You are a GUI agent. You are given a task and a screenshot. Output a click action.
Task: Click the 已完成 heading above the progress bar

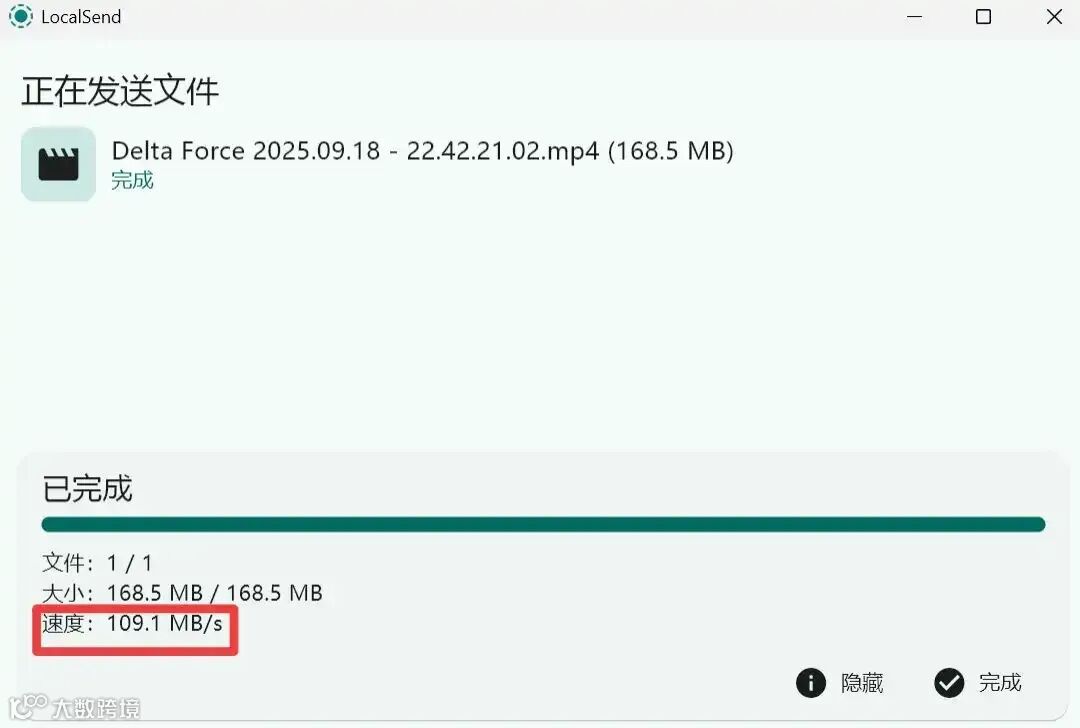[87, 488]
